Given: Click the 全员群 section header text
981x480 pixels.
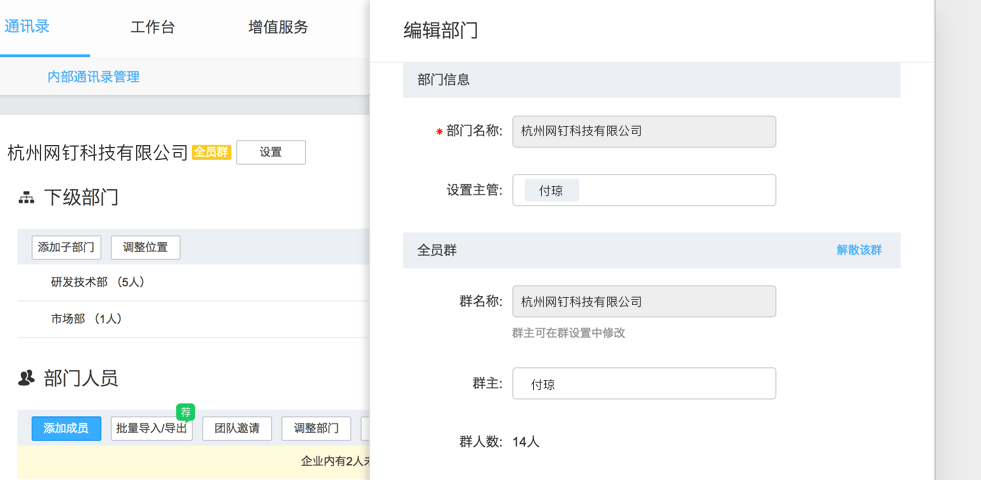Looking at the screenshot, I should pyautogui.click(x=437, y=250).
